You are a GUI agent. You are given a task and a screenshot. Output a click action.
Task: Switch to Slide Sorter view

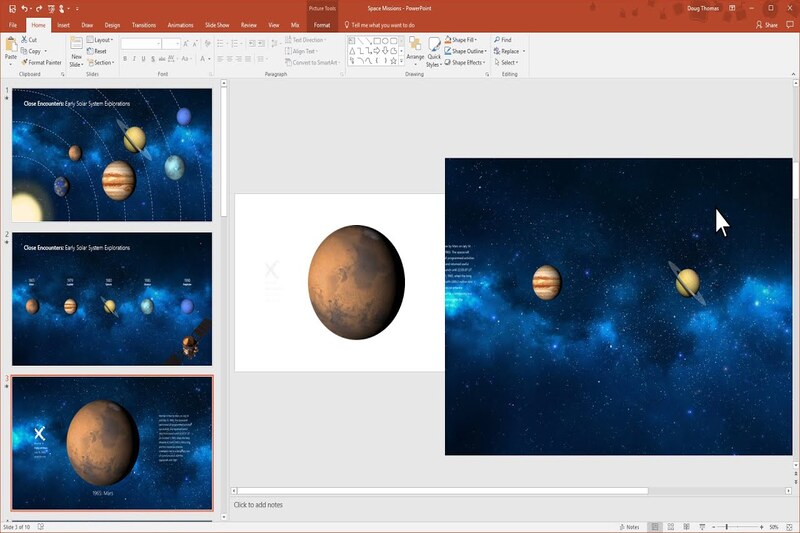(x=669, y=527)
